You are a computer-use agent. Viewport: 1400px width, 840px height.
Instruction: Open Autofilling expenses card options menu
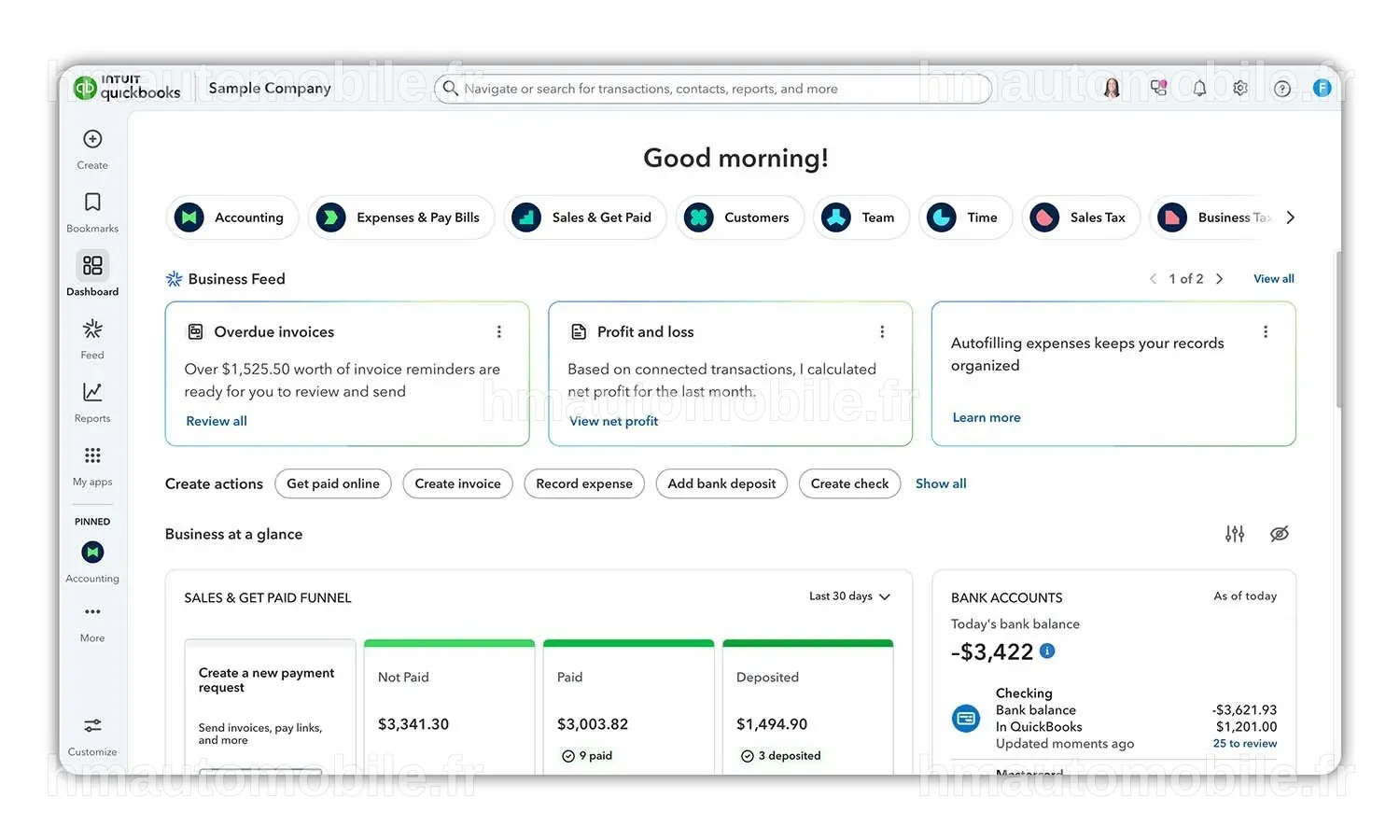[1266, 332]
